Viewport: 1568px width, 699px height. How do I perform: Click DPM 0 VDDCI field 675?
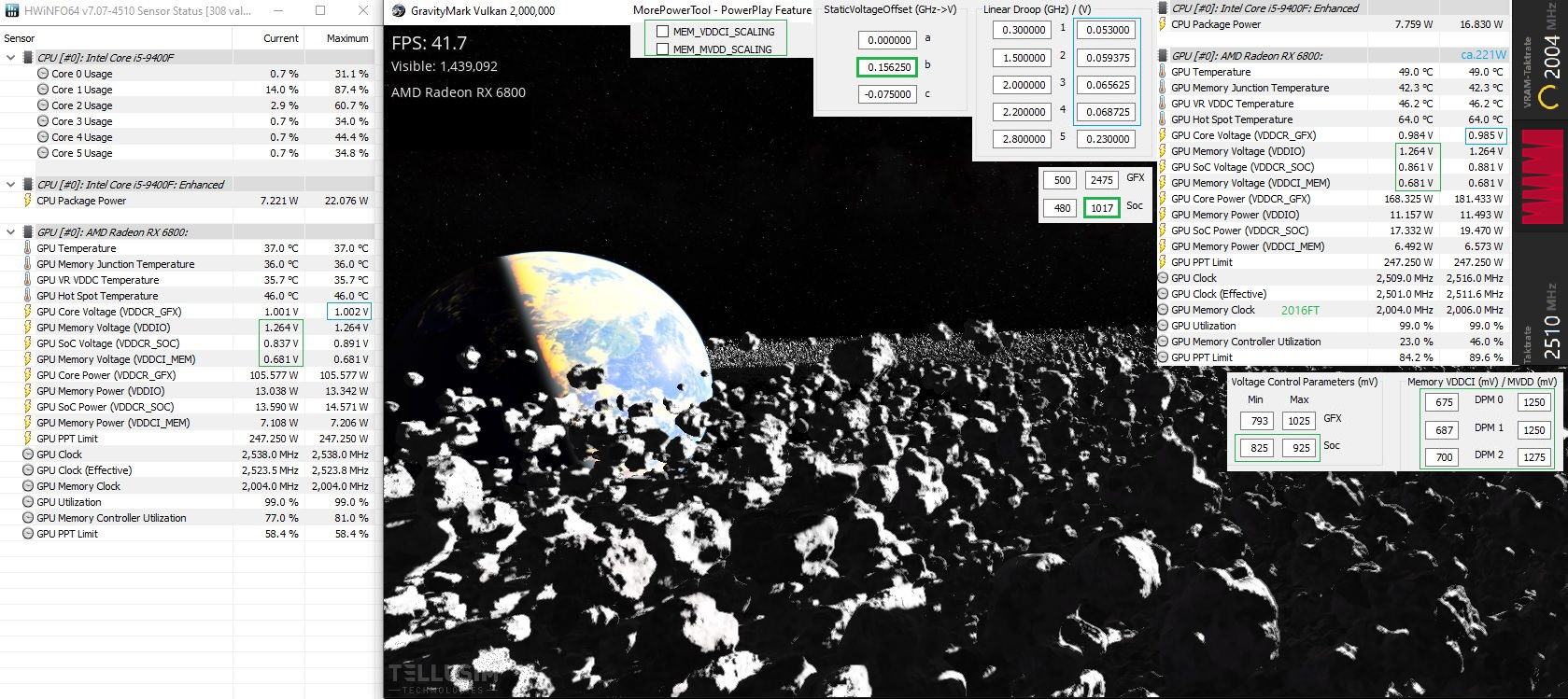[x=1444, y=402]
